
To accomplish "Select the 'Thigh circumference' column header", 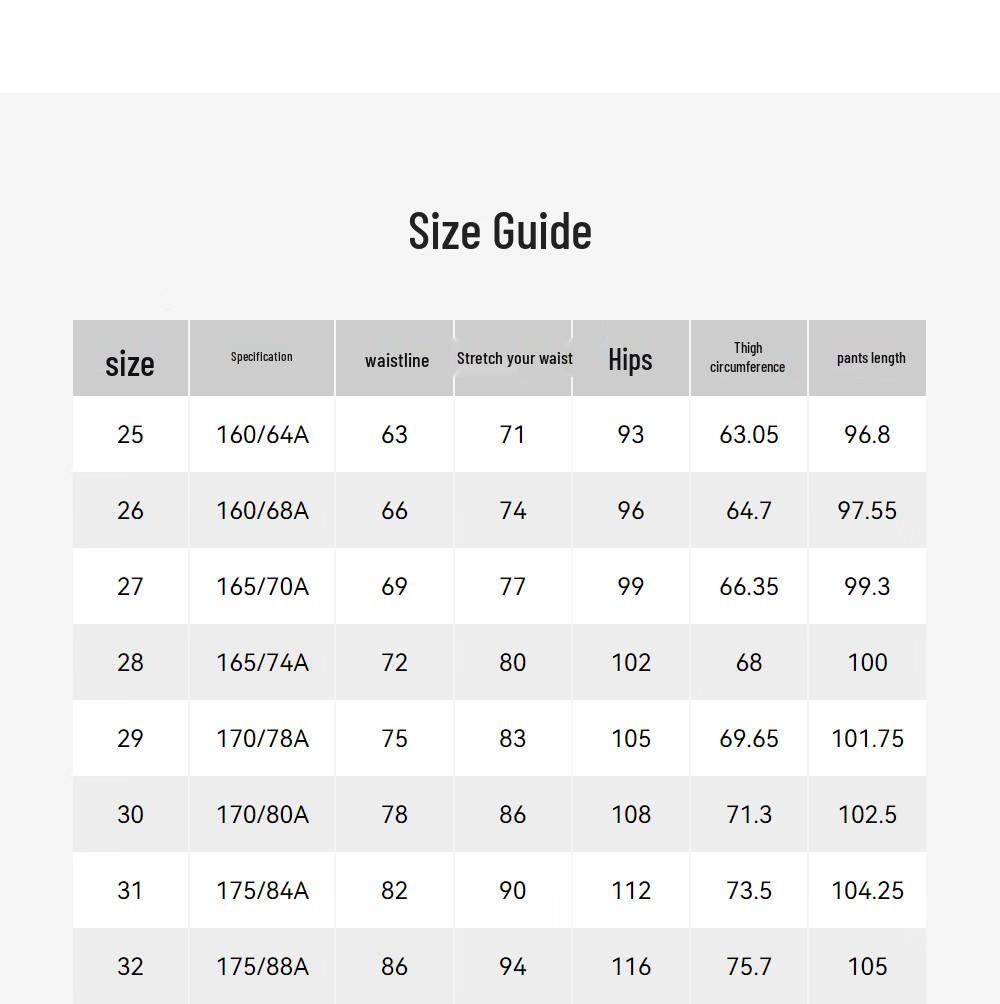I will pos(748,357).
